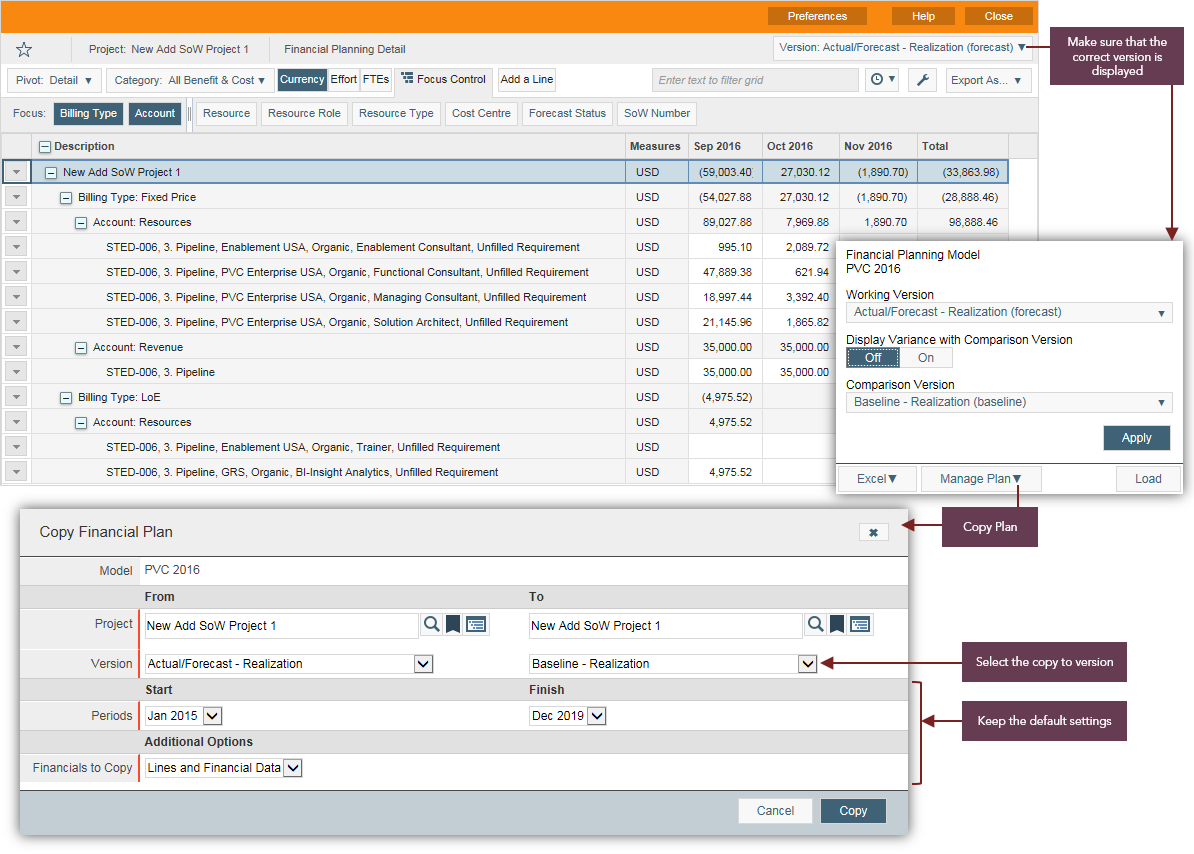This screenshot has height=854, width=1194.
Task: Close the Copy Financial Plan dialog
Action: [x=873, y=533]
